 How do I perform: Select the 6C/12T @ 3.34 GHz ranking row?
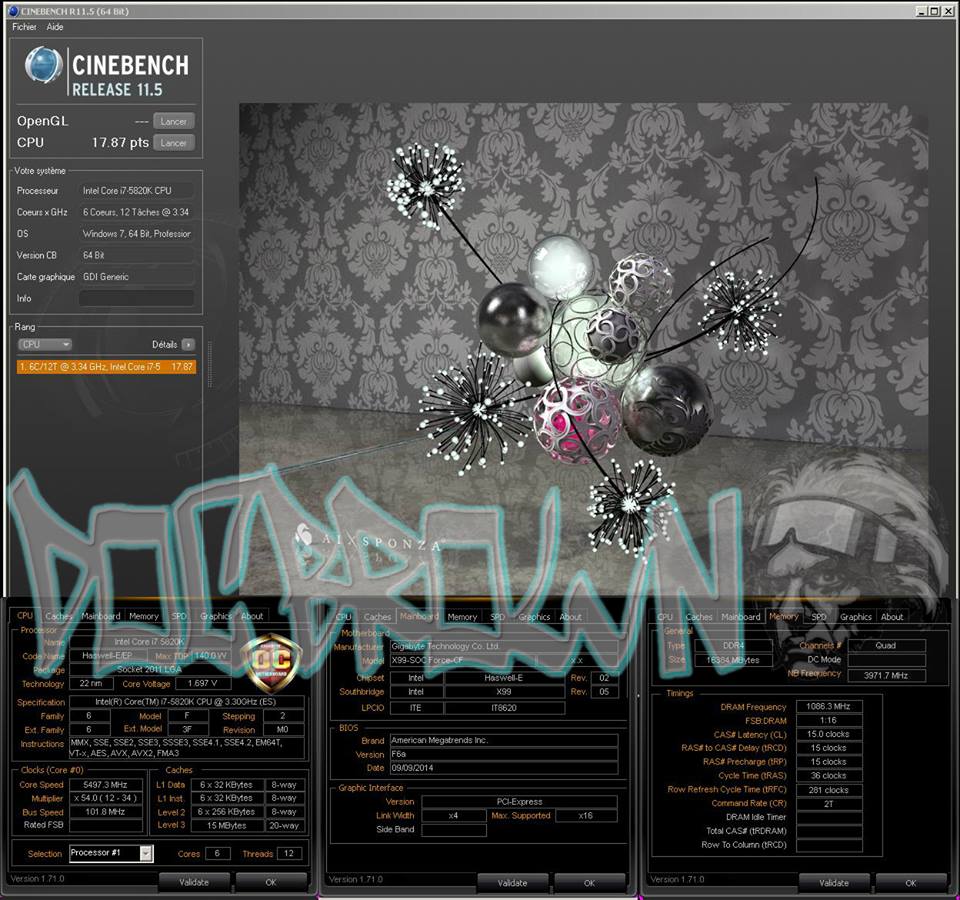click(x=107, y=367)
